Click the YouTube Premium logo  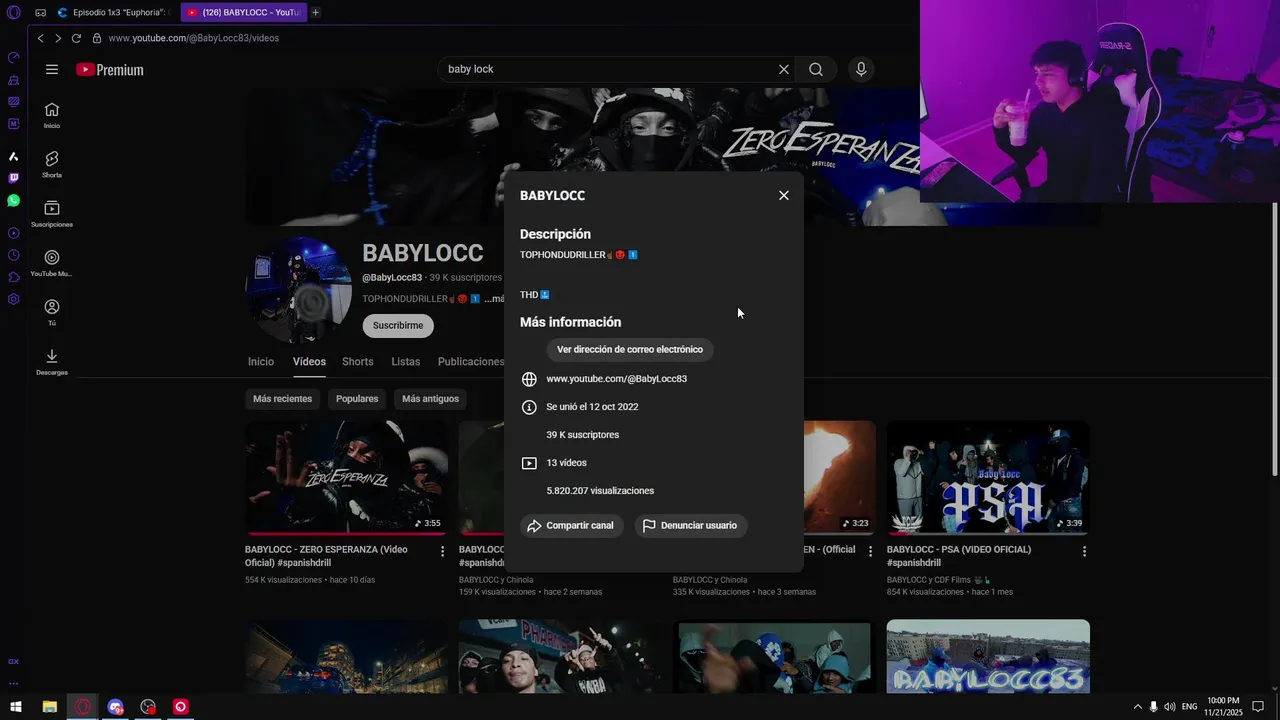(110, 70)
